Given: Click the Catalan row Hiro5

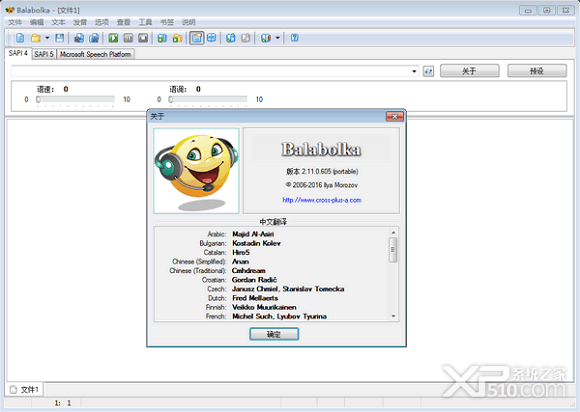Looking at the screenshot, I should 227,253.
